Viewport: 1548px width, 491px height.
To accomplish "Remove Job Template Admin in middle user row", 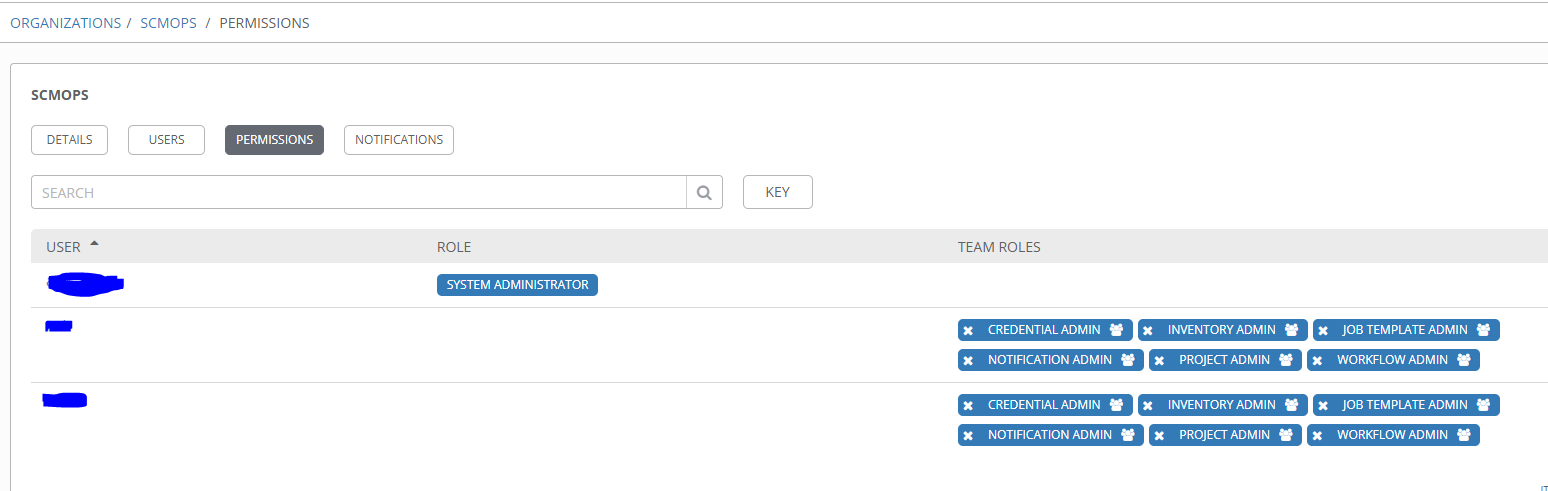I will tap(1323, 331).
